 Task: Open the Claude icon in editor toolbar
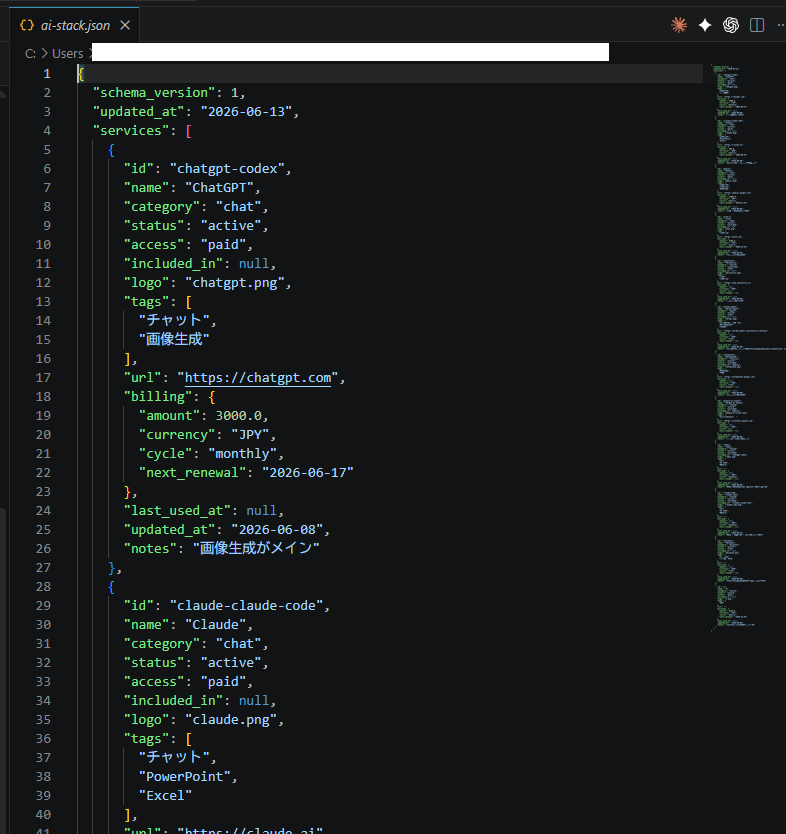tap(679, 25)
